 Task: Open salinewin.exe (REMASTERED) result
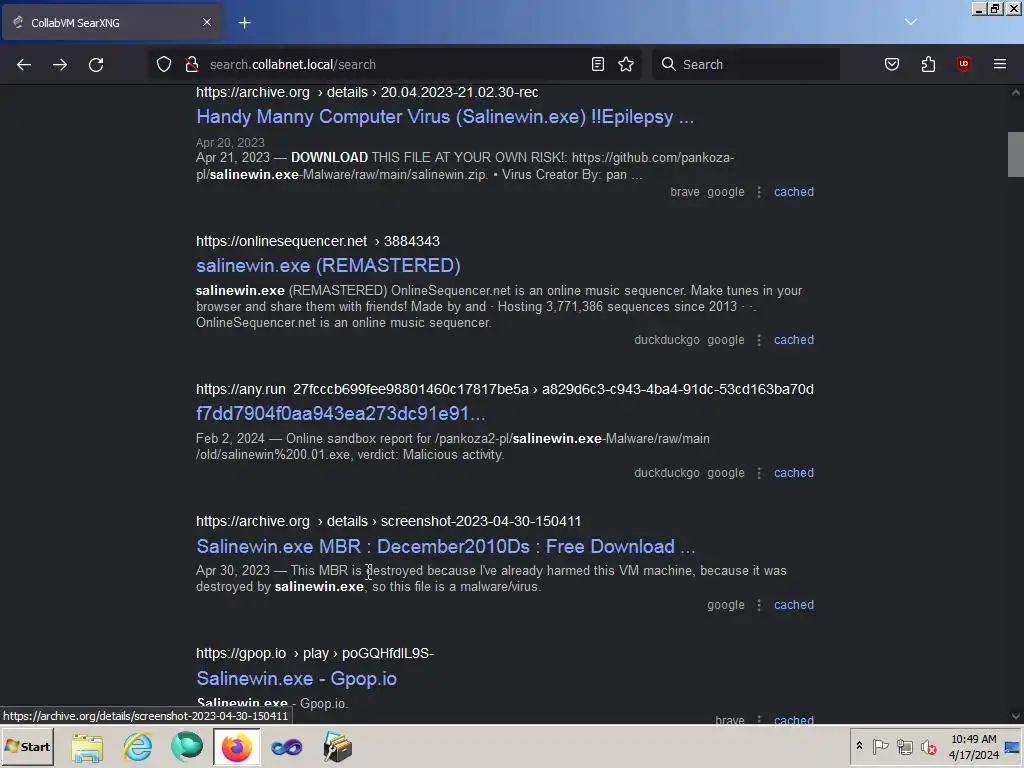pos(328,266)
